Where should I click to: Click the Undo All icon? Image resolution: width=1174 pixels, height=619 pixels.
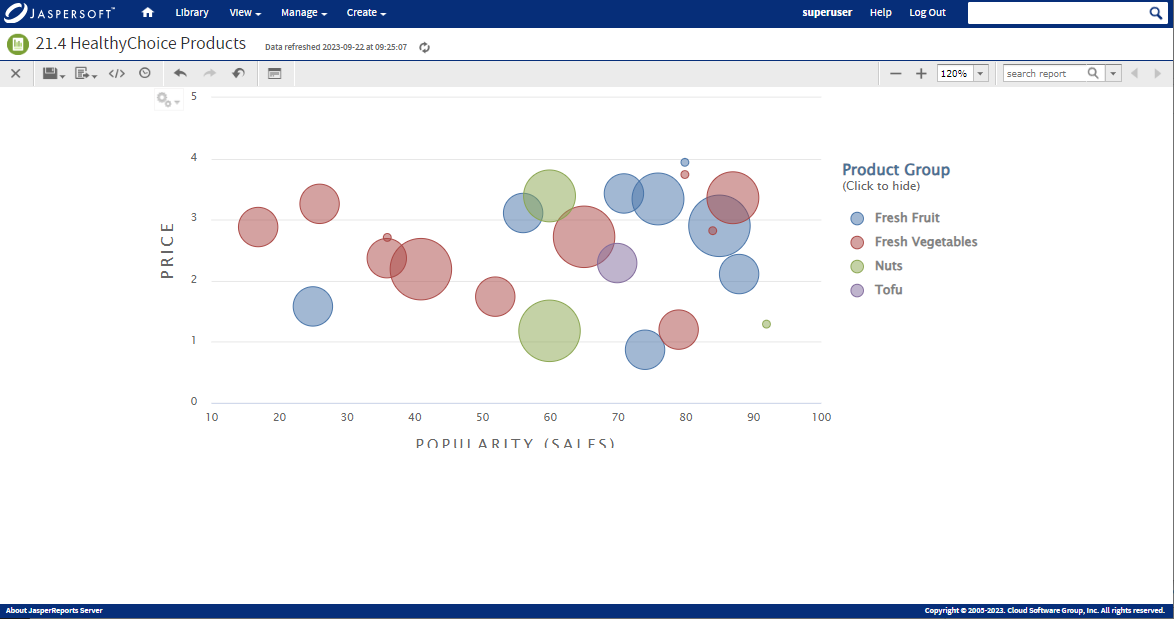[238, 73]
